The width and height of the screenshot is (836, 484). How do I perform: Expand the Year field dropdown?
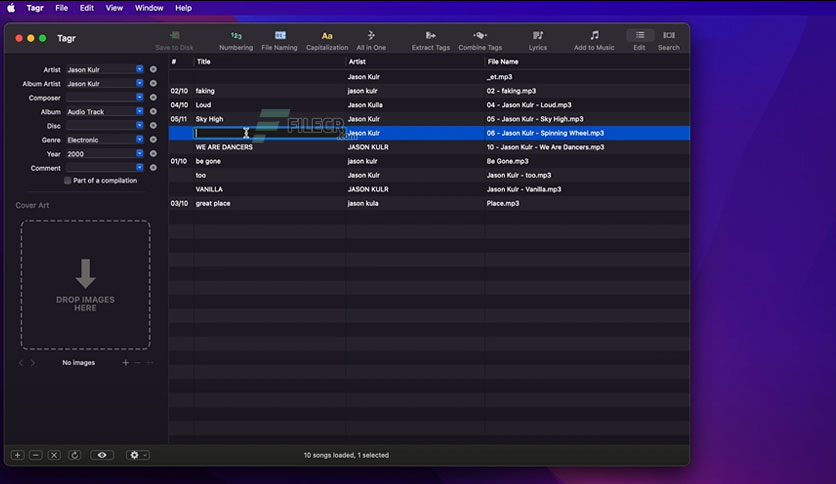coord(140,154)
